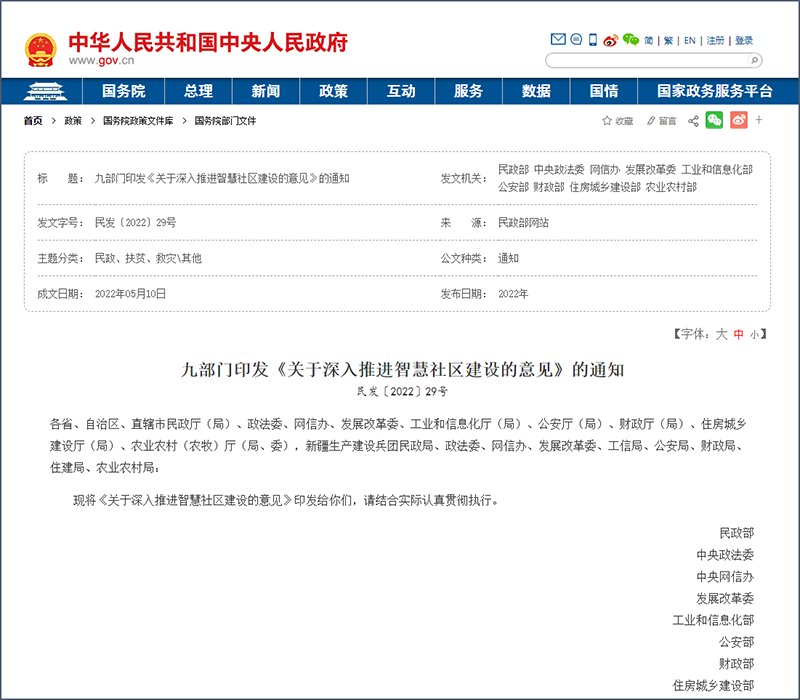Screen dimensions: 800x700
Task: Switch site language to EN
Action: (689, 40)
